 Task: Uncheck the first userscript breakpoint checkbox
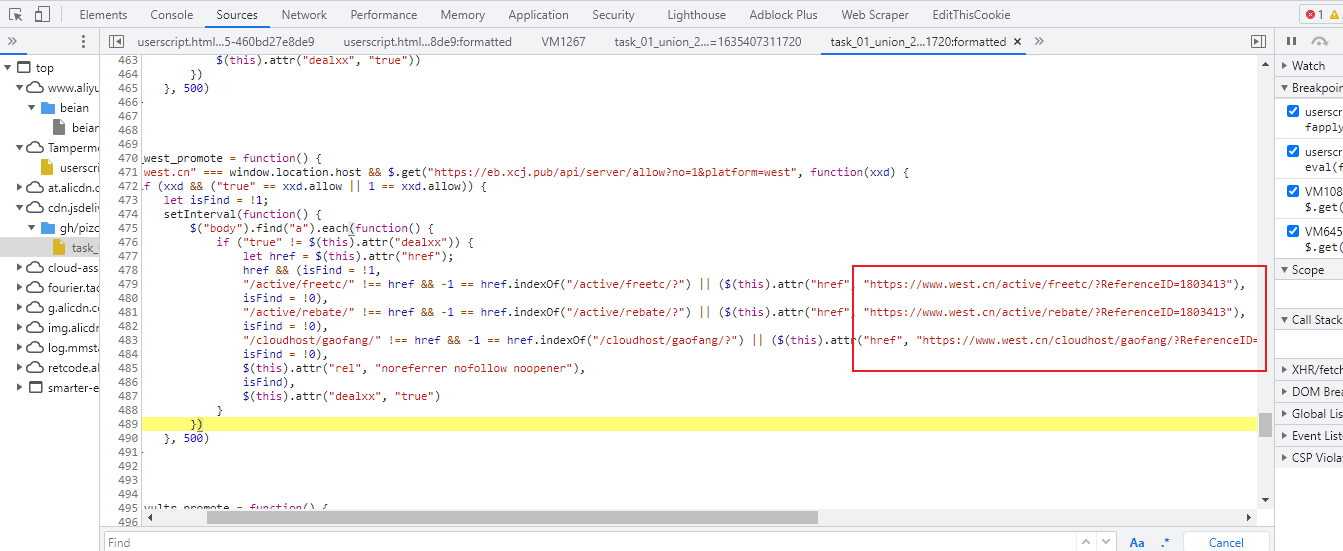(1292, 112)
